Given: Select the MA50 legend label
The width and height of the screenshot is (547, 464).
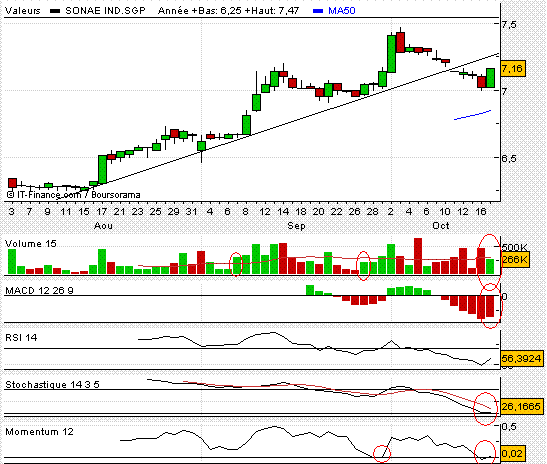Looking at the screenshot, I should click(x=342, y=11).
